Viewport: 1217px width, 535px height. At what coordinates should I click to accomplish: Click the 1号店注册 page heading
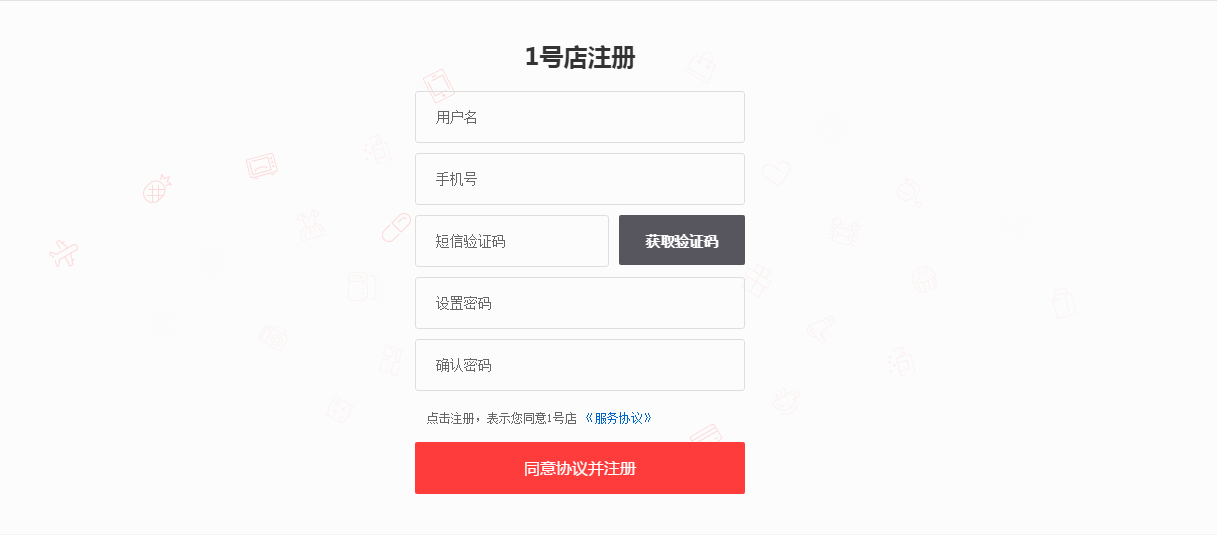coord(580,58)
